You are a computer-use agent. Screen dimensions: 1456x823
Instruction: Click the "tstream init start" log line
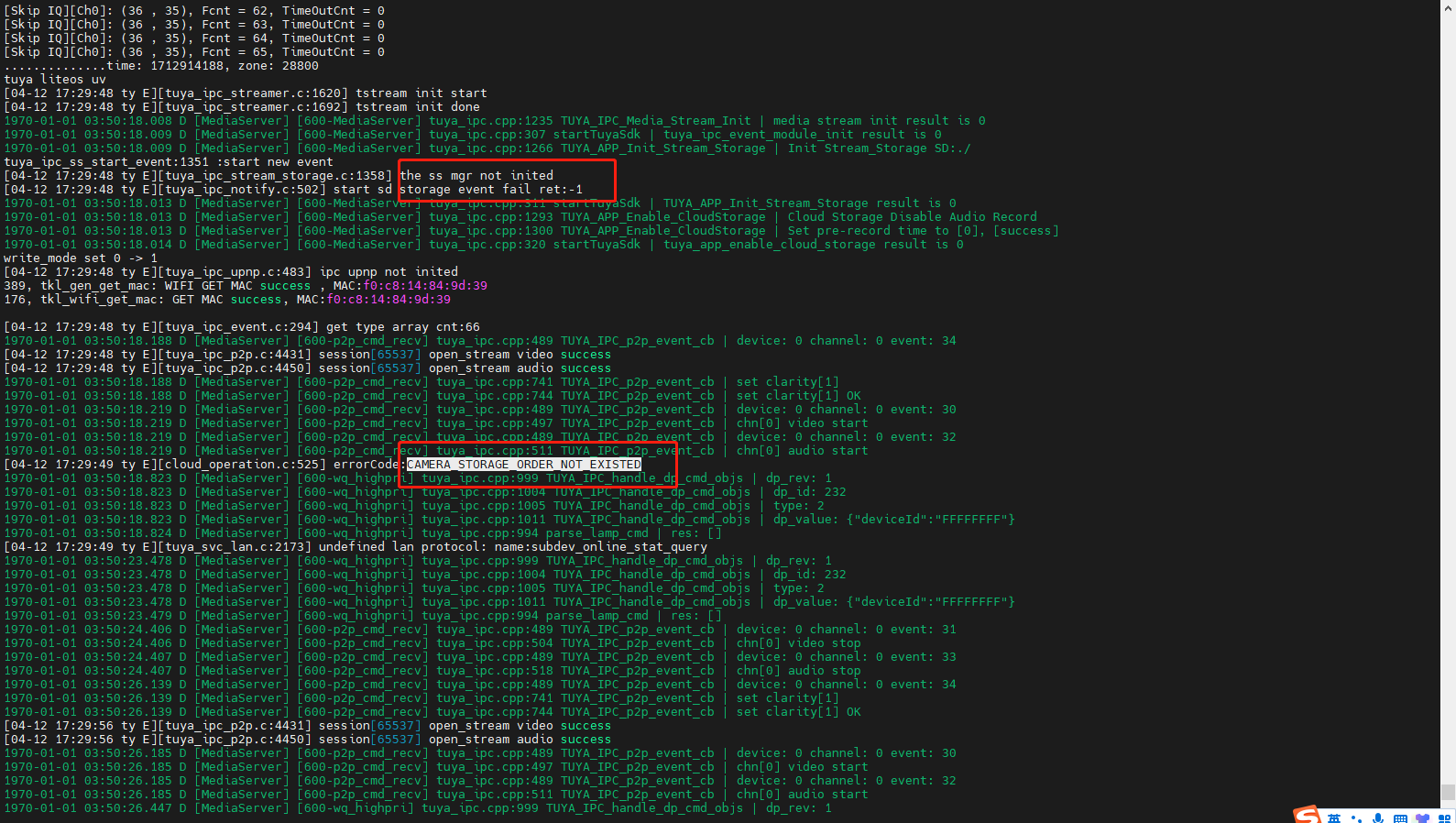(421, 93)
